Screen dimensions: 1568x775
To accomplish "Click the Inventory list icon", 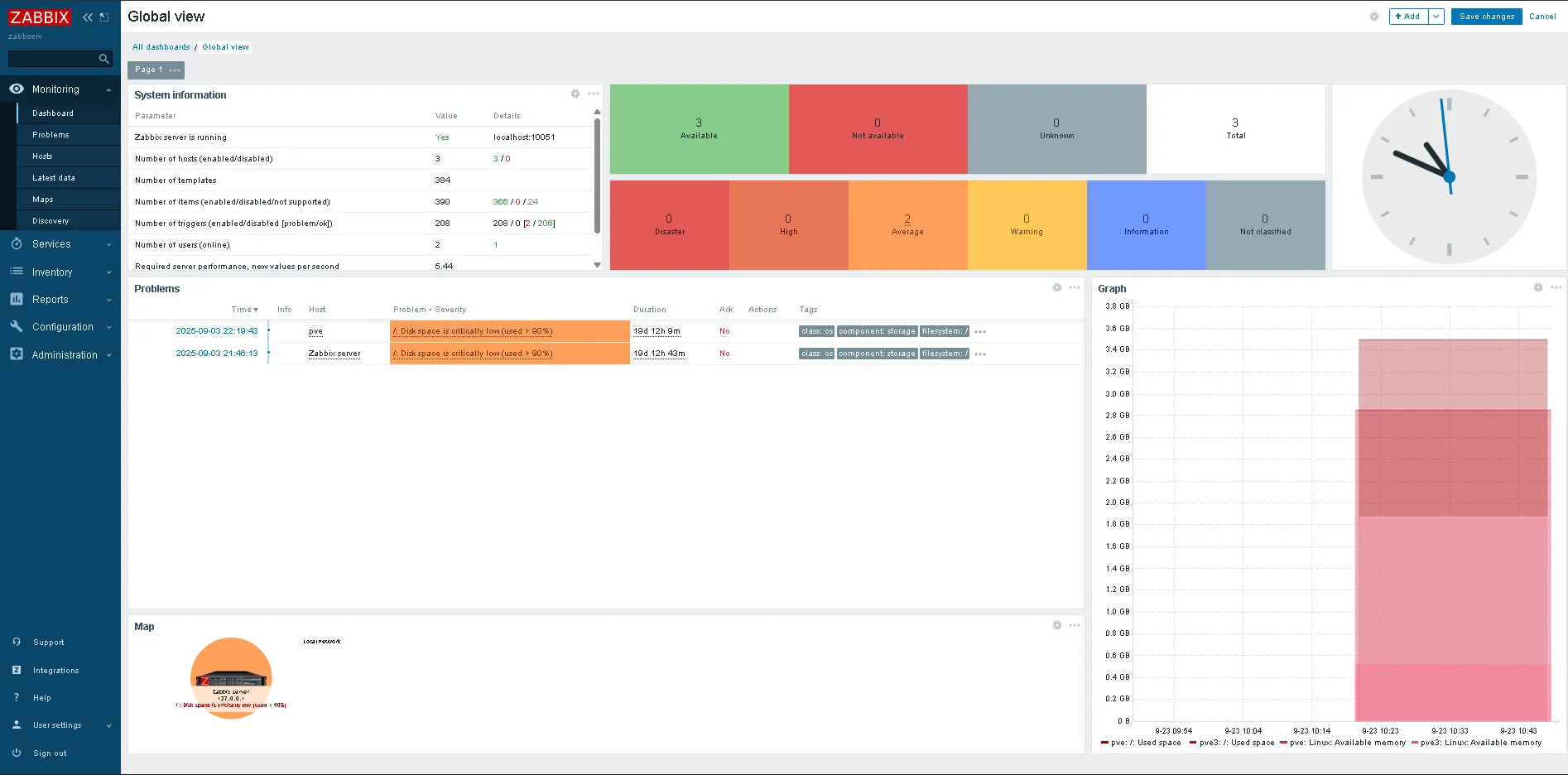I will pos(17,272).
